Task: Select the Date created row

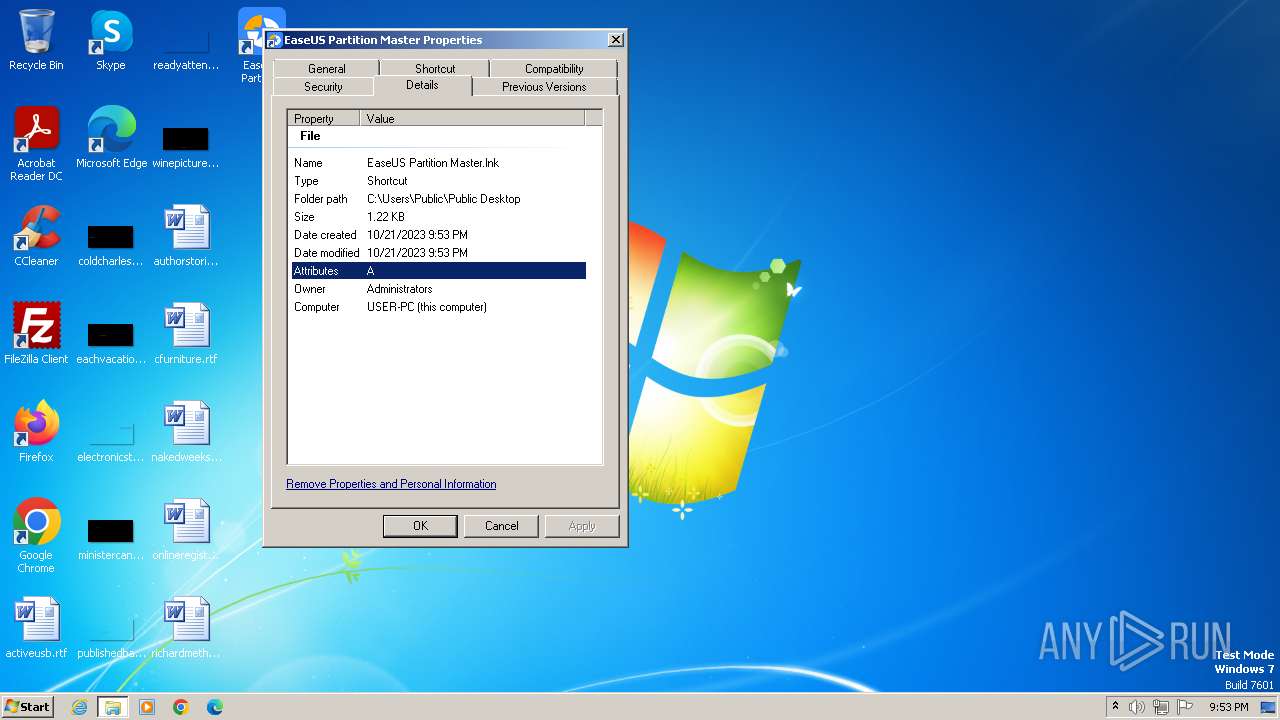Action: pyautogui.click(x=439, y=235)
